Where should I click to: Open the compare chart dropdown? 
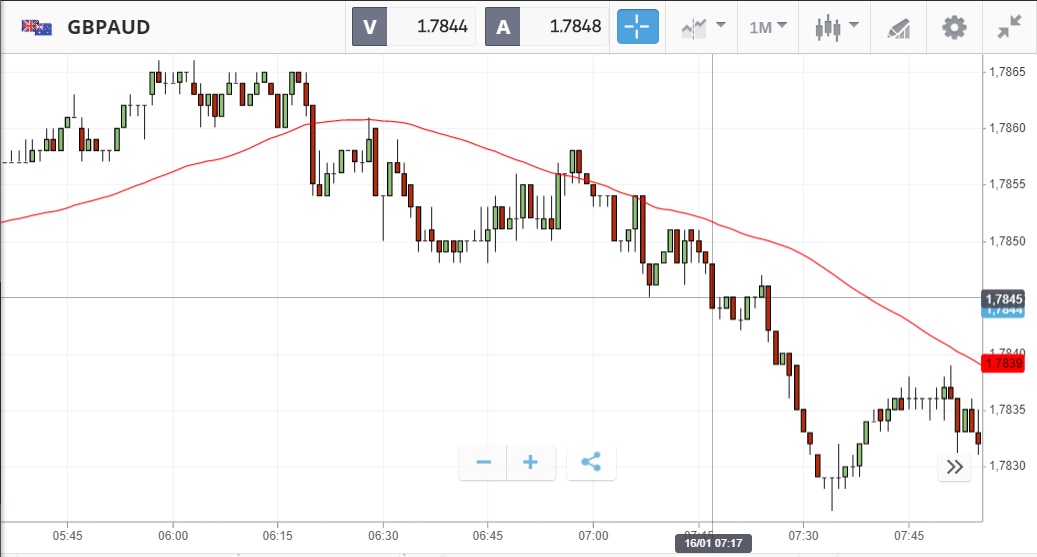(704, 27)
